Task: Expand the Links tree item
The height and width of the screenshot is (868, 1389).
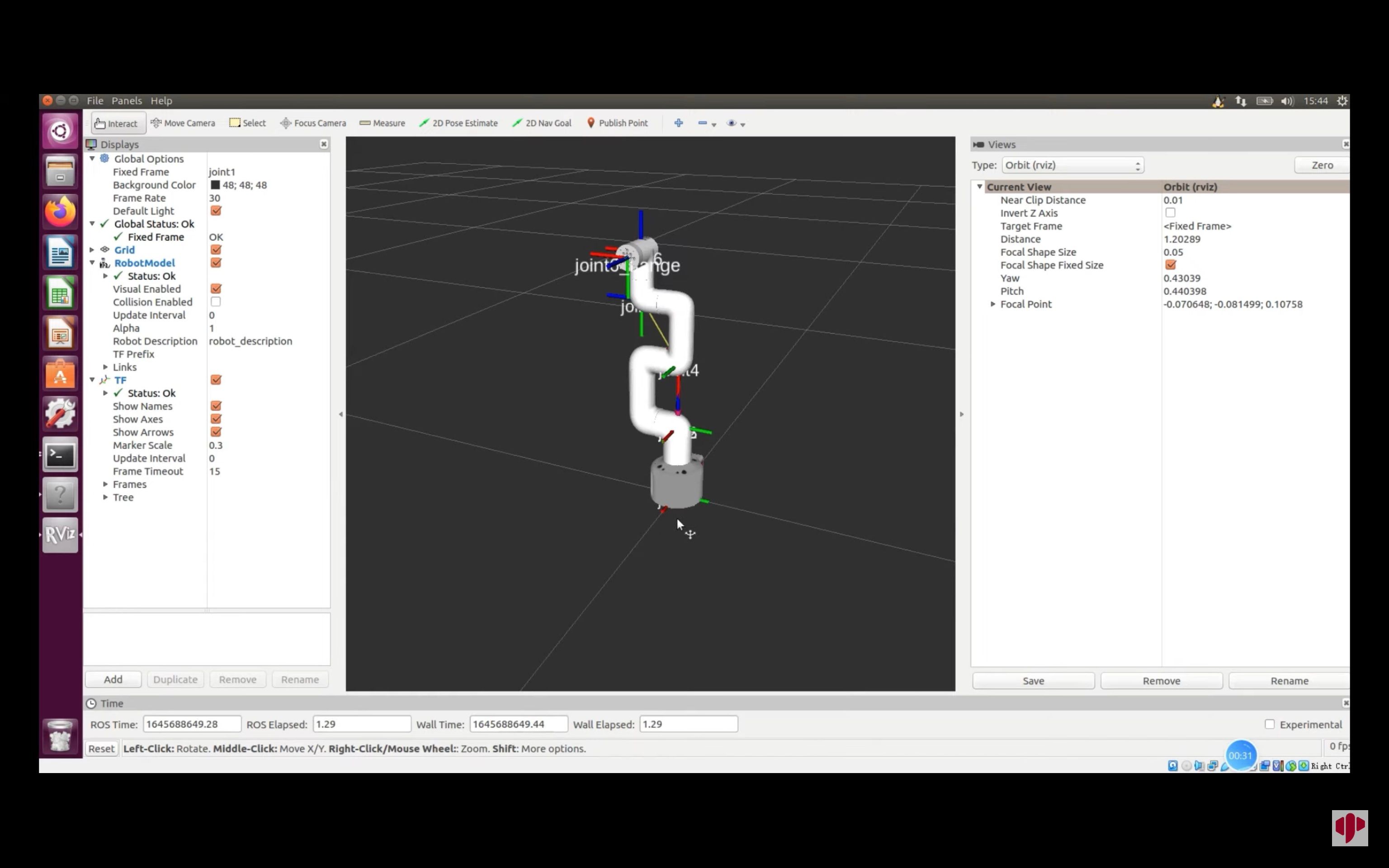Action: tap(106, 367)
